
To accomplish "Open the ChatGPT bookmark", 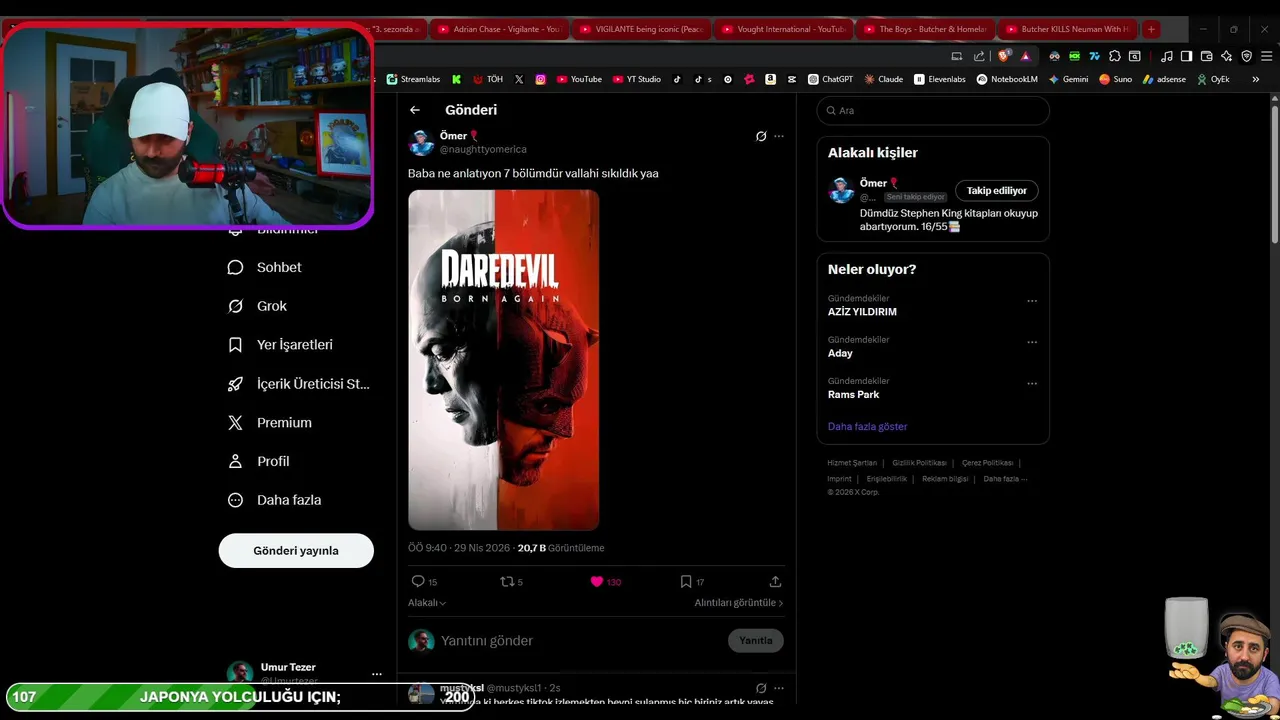I will pos(831,79).
